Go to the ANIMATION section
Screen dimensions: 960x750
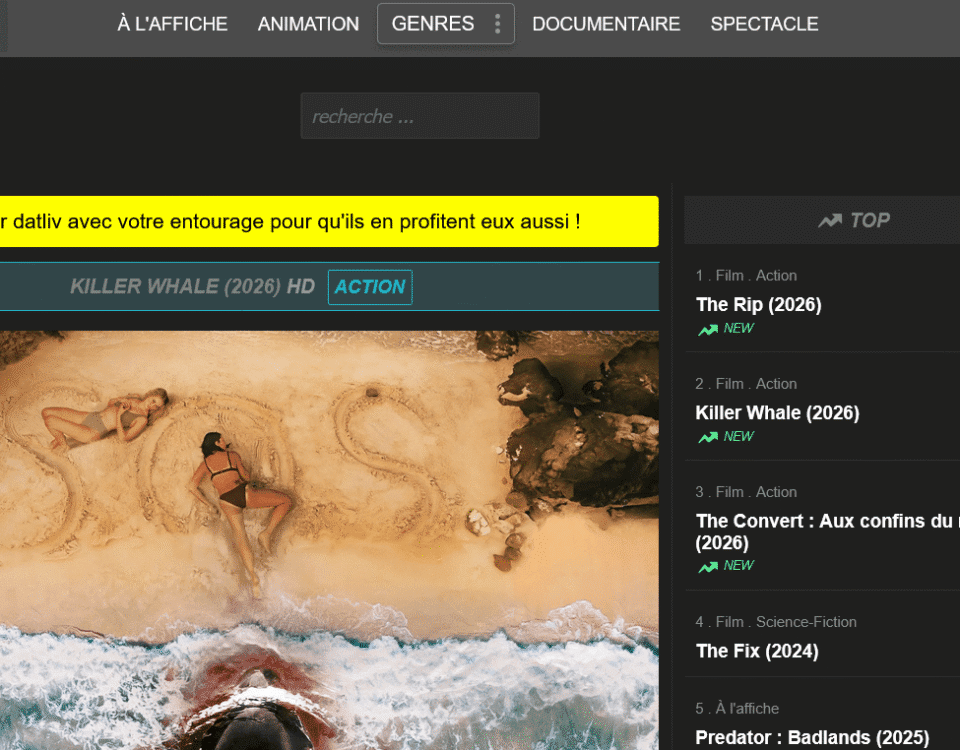point(308,24)
